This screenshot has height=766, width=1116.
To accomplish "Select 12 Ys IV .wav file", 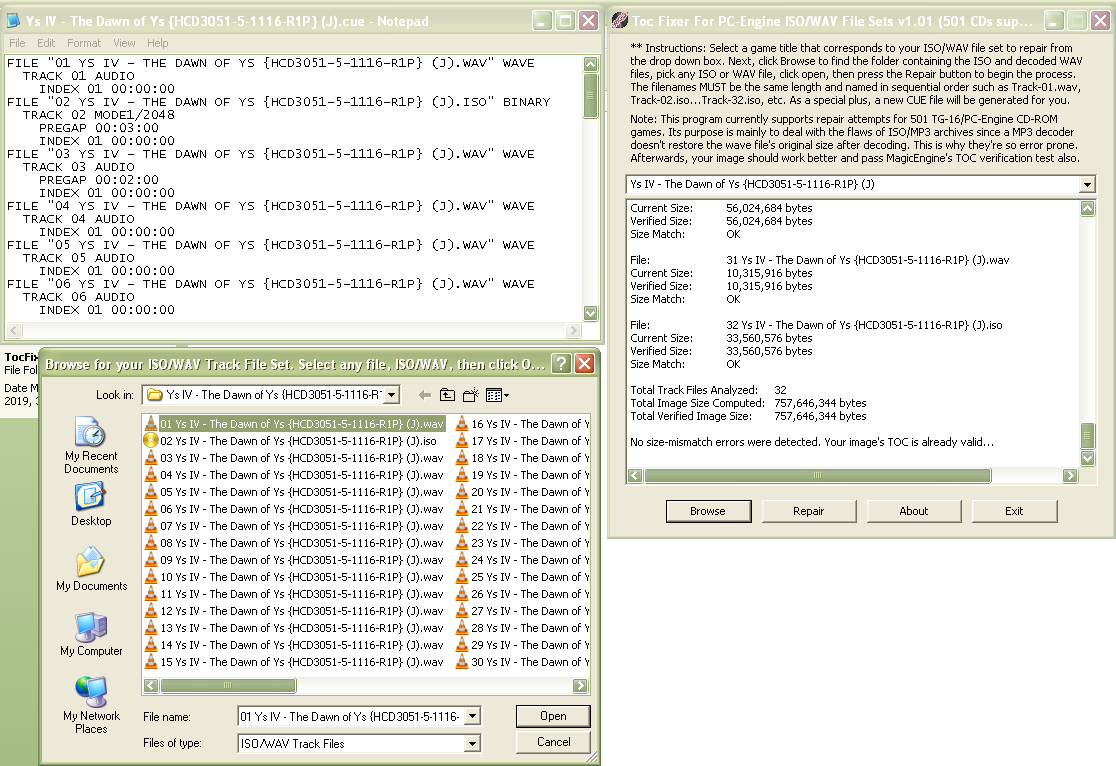I will click(x=294, y=611).
